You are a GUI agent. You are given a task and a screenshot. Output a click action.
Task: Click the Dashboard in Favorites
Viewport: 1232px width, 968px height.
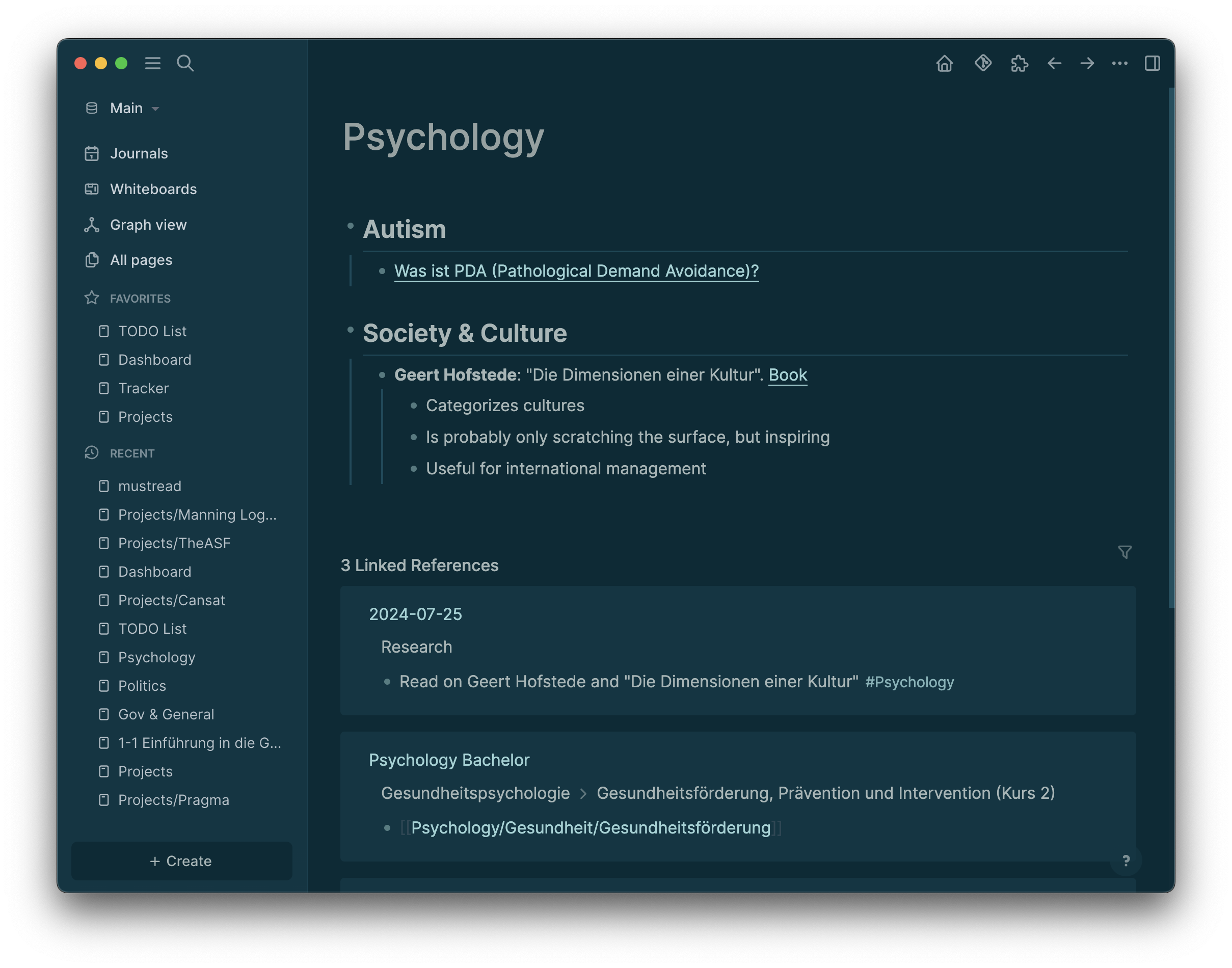[155, 359]
